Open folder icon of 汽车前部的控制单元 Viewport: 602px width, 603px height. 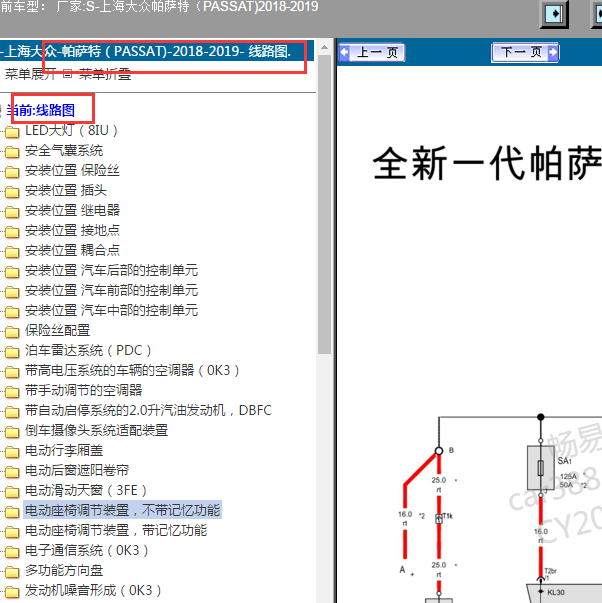click(12, 292)
